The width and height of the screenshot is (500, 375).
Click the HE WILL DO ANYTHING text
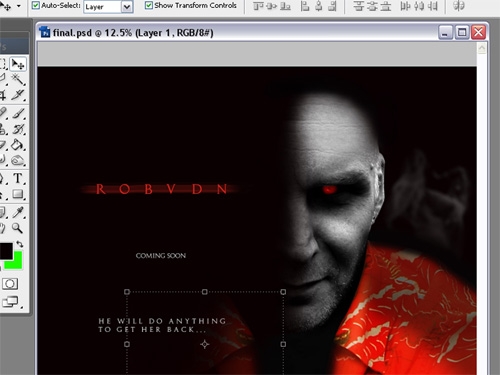coord(162,321)
